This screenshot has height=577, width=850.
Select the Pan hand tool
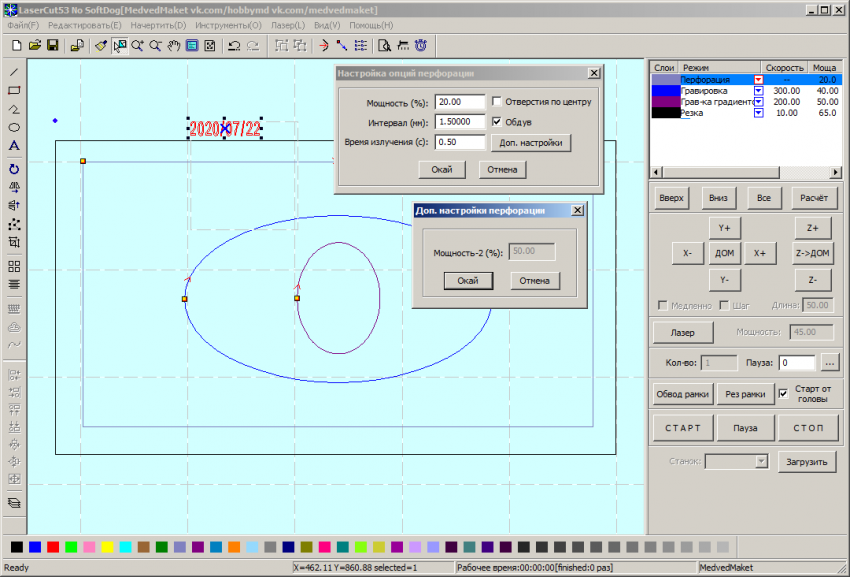click(x=173, y=46)
